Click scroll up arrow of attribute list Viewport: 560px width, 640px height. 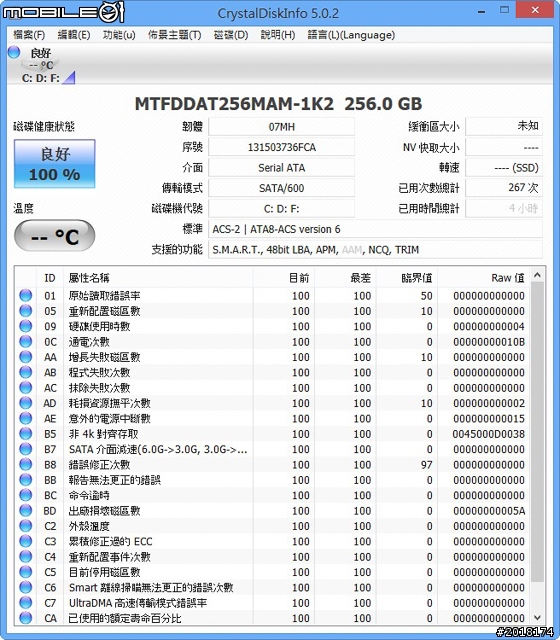(x=537, y=275)
